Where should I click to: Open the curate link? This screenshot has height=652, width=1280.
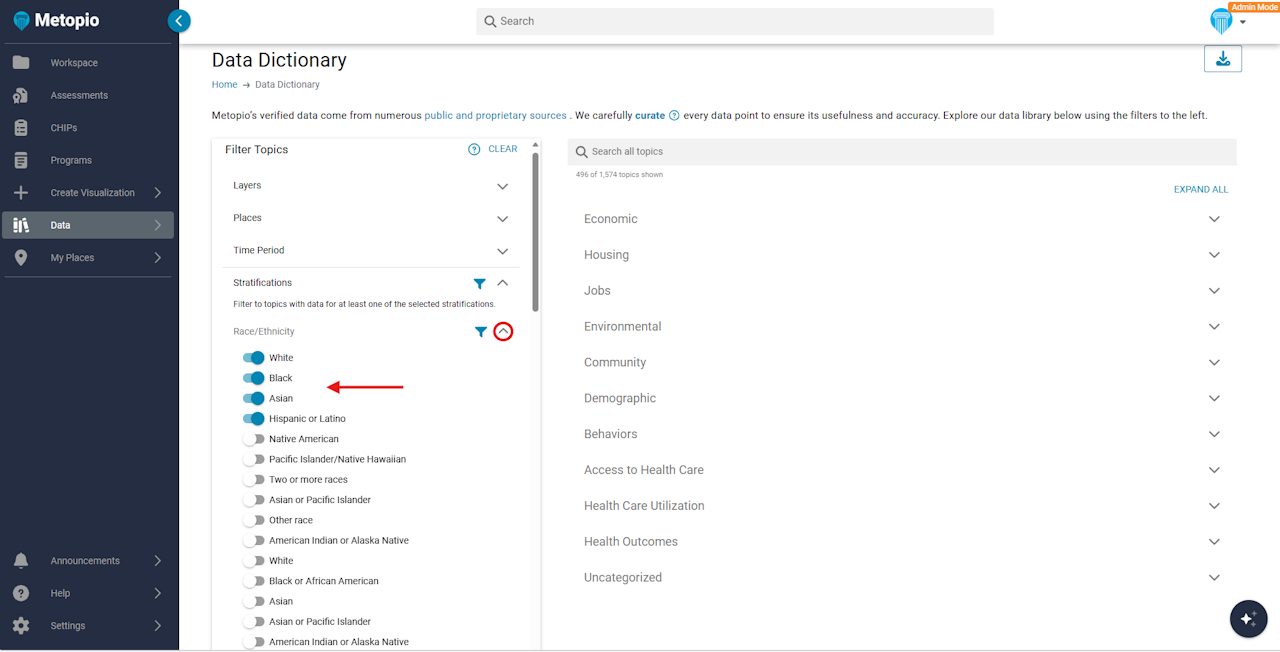(650, 116)
